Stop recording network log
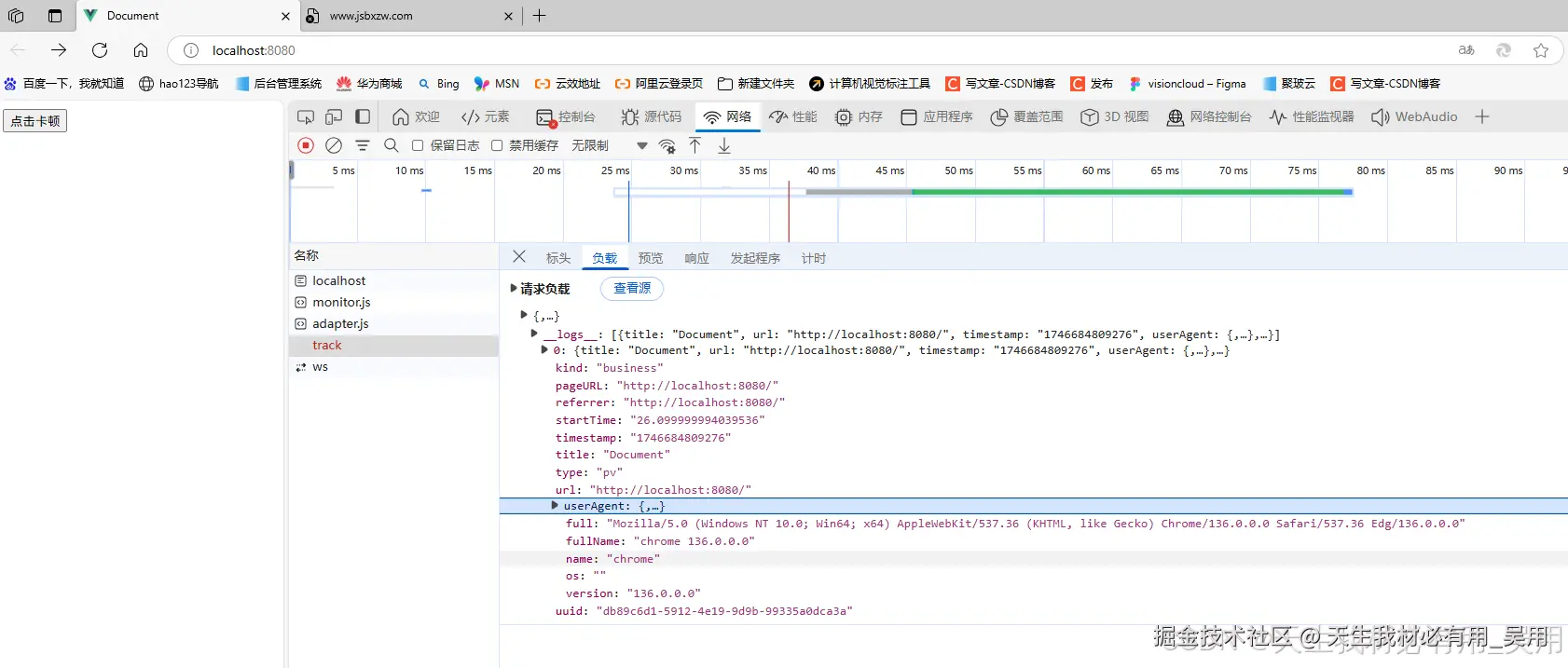This screenshot has width=1568, height=668. click(x=306, y=145)
